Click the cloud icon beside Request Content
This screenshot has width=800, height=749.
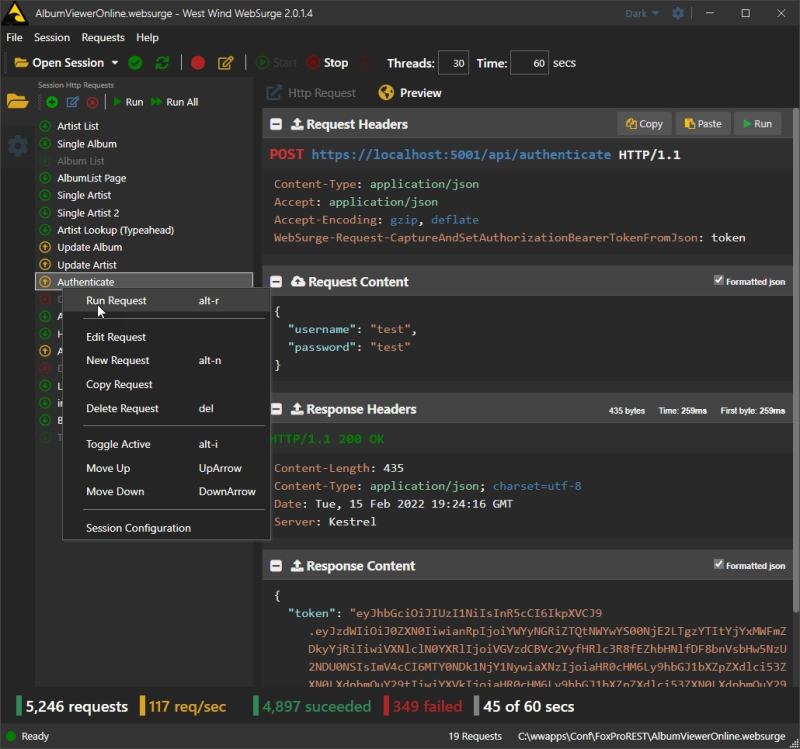click(x=298, y=282)
